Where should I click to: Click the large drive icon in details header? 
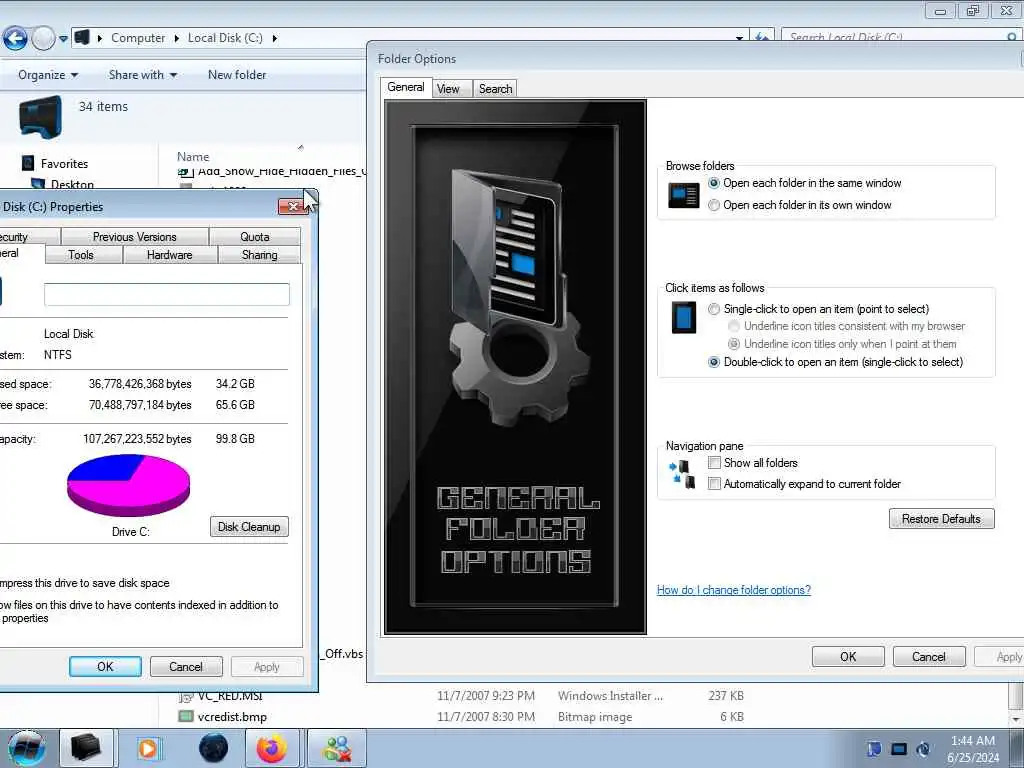point(40,117)
